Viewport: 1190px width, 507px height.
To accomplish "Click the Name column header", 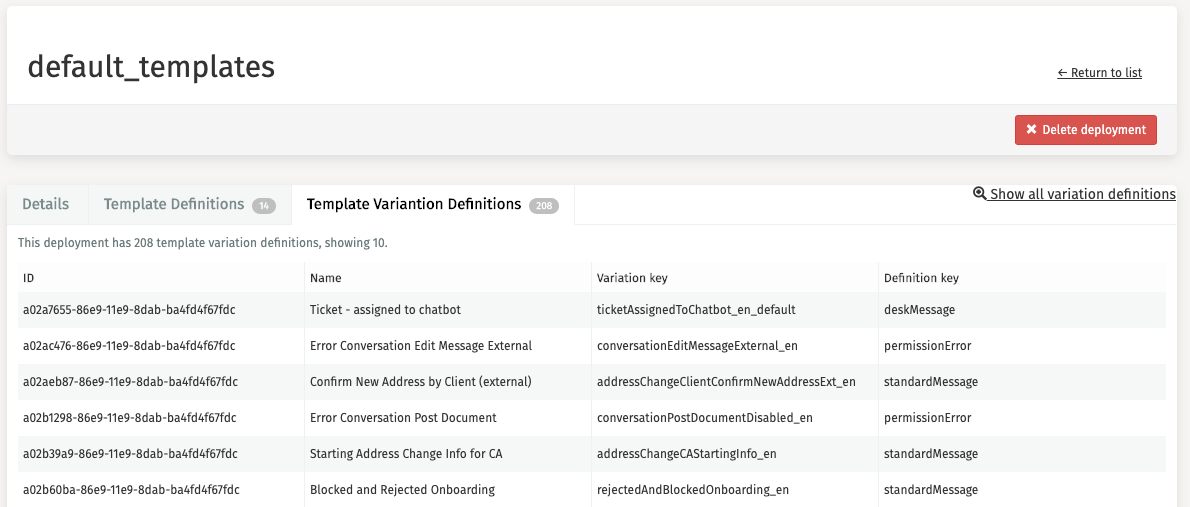I will (x=326, y=278).
